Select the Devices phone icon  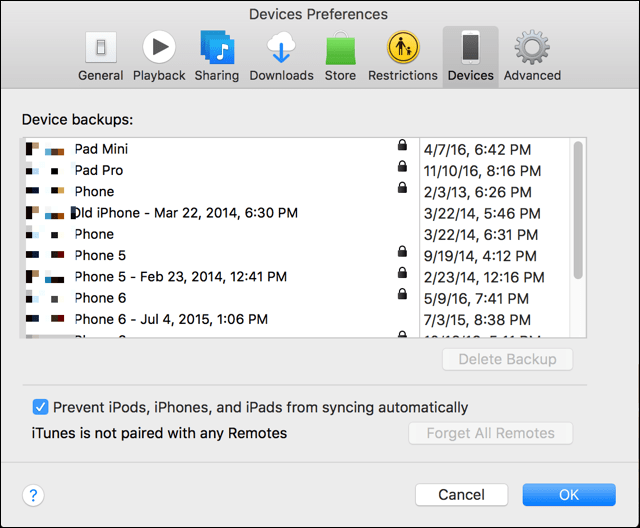[471, 48]
